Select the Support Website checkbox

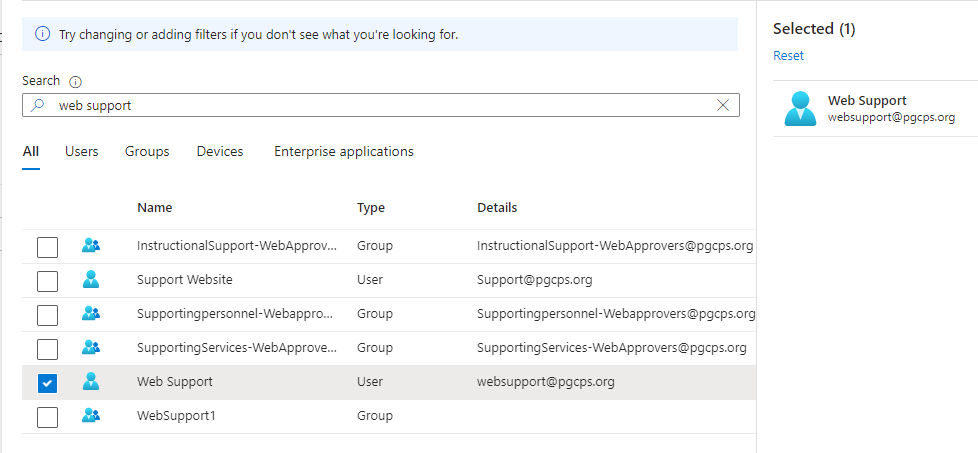[x=47, y=281]
